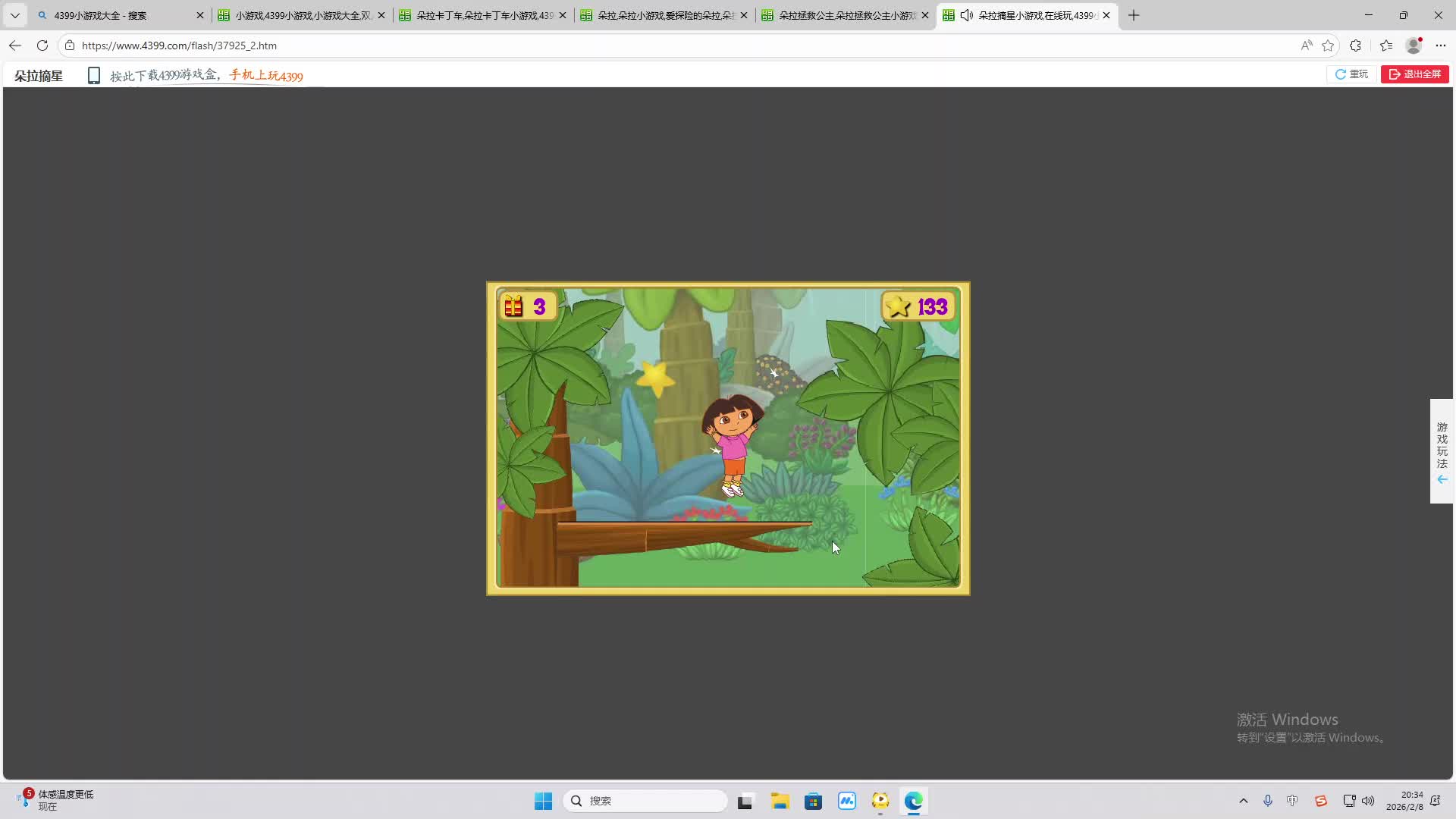Expand the tab list chevron dropdown
The height and width of the screenshot is (819, 1456).
point(14,15)
